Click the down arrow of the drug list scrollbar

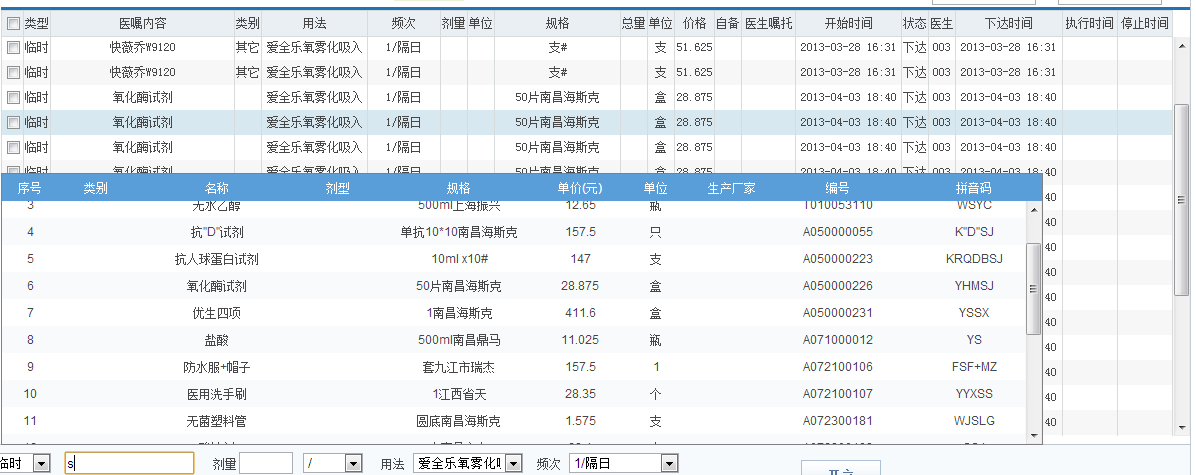pyautogui.click(x=1033, y=435)
